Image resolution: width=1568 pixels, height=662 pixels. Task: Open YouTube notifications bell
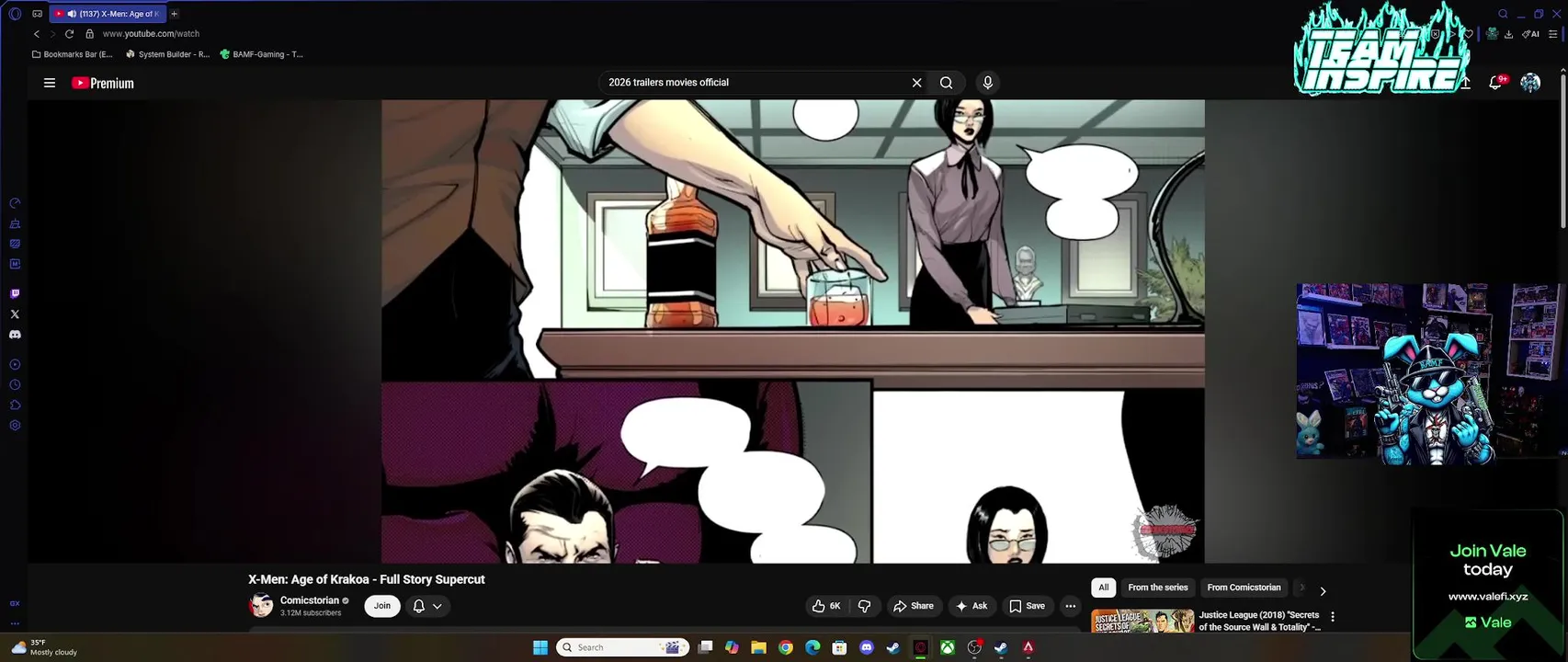click(x=1496, y=83)
